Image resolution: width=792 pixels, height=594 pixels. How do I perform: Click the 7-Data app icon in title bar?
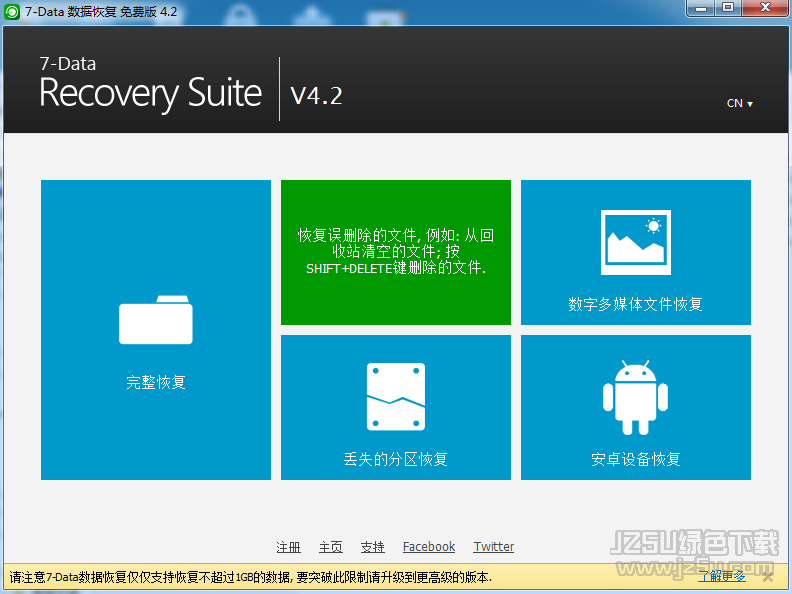coord(12,12)
